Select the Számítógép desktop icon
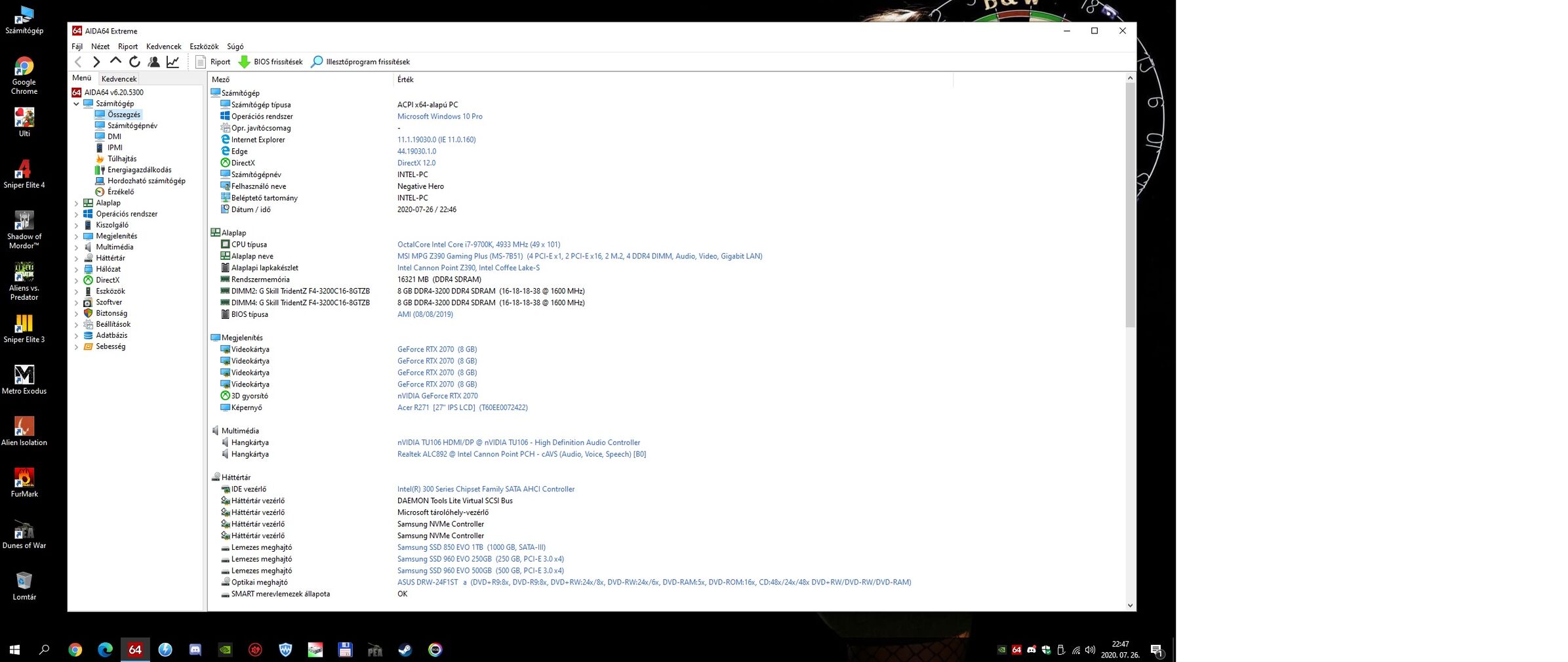This screenshot has width=1568, height=662. (24, 20)
